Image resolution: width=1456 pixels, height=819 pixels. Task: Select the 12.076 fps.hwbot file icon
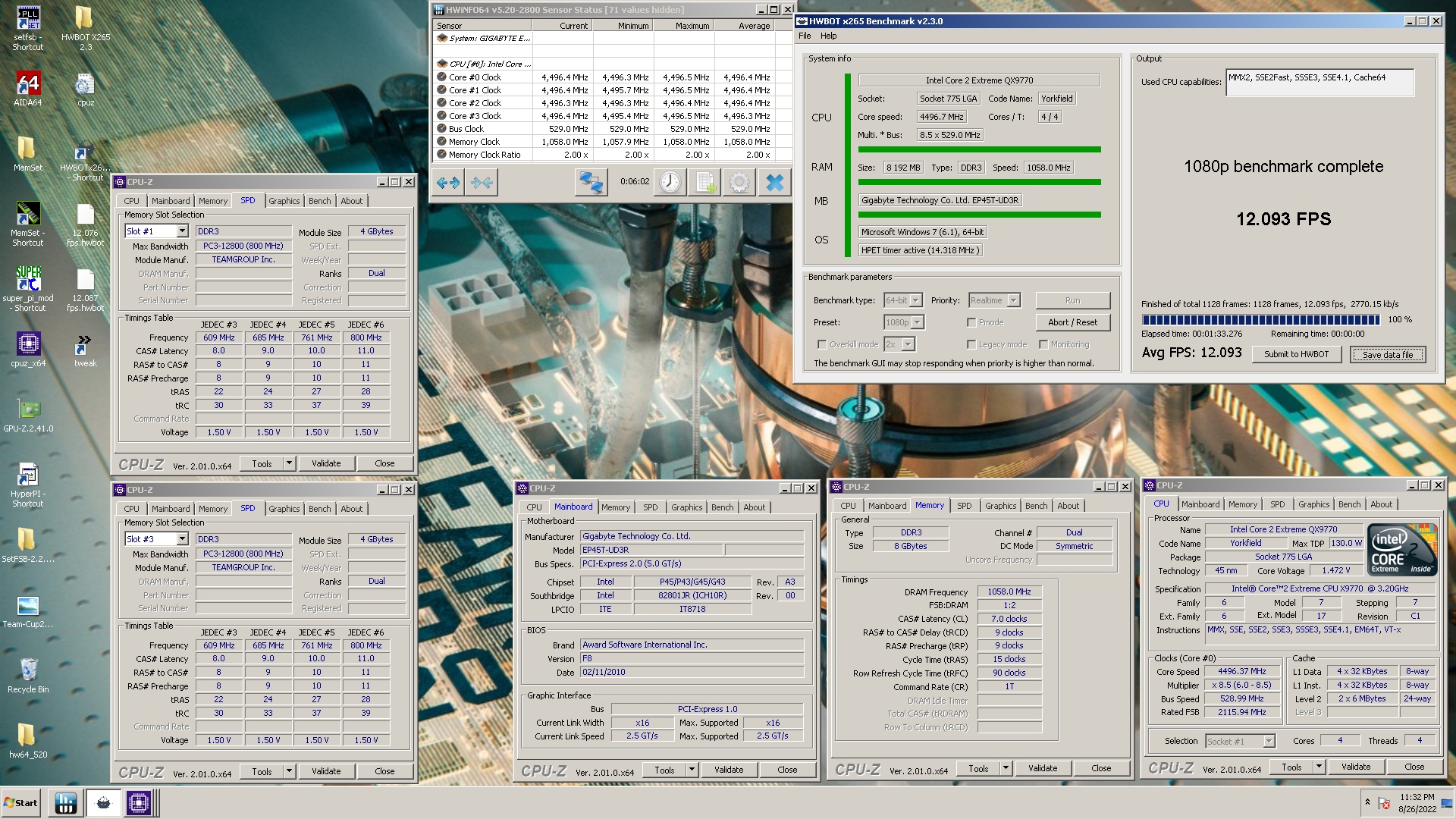coord(86,224)
